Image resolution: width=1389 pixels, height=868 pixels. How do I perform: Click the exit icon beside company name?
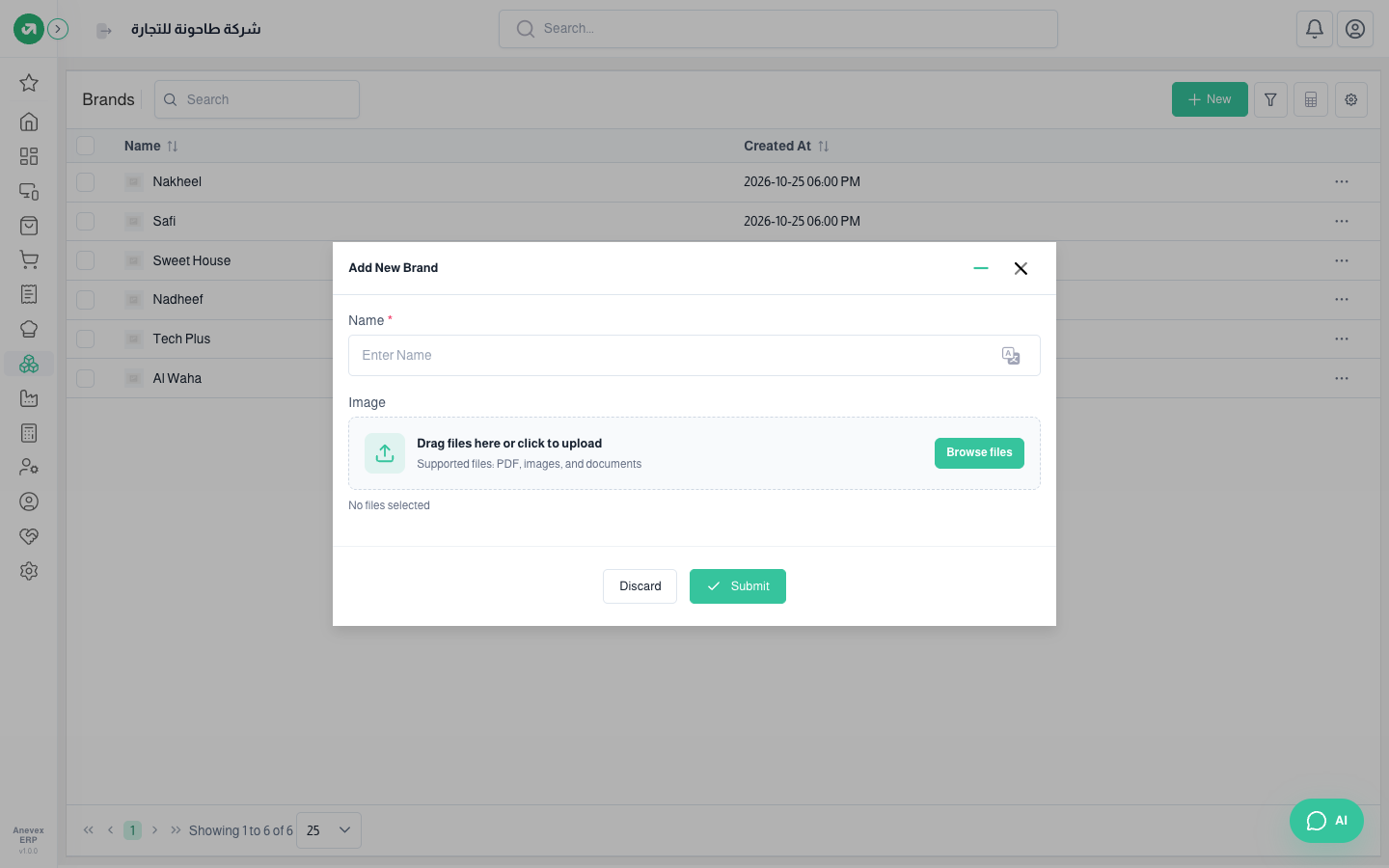104,31
